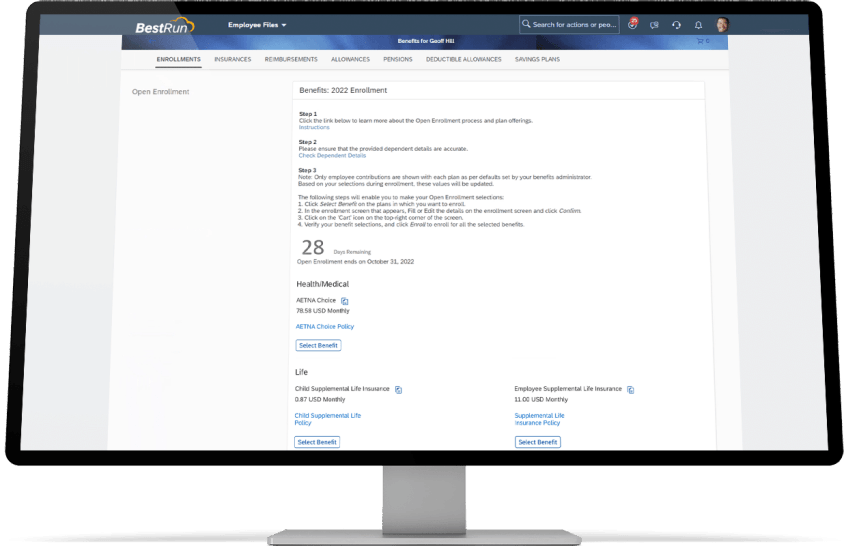844x546 pixels.
Task: Switch to the Insurances tab
Action: coord(233,59)
